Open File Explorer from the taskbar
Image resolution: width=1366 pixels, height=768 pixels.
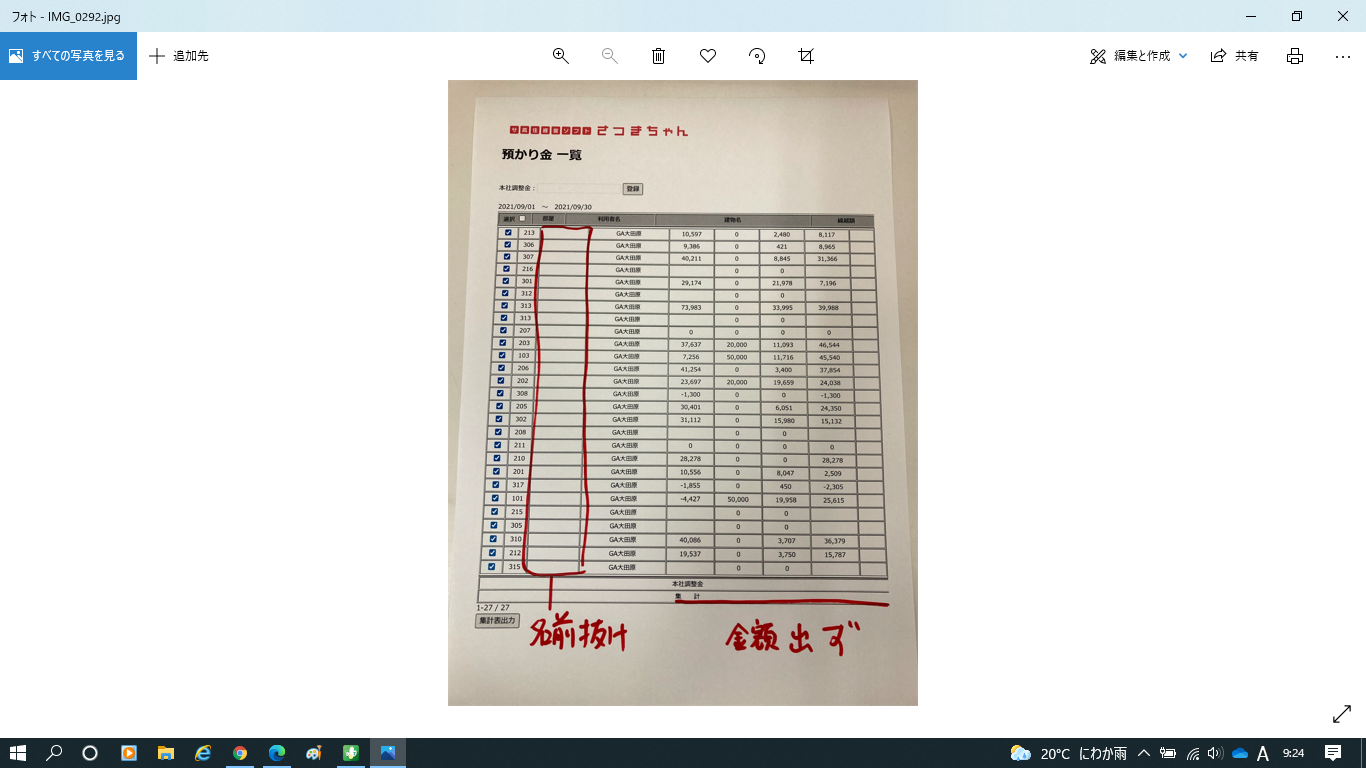pos(166,753)
